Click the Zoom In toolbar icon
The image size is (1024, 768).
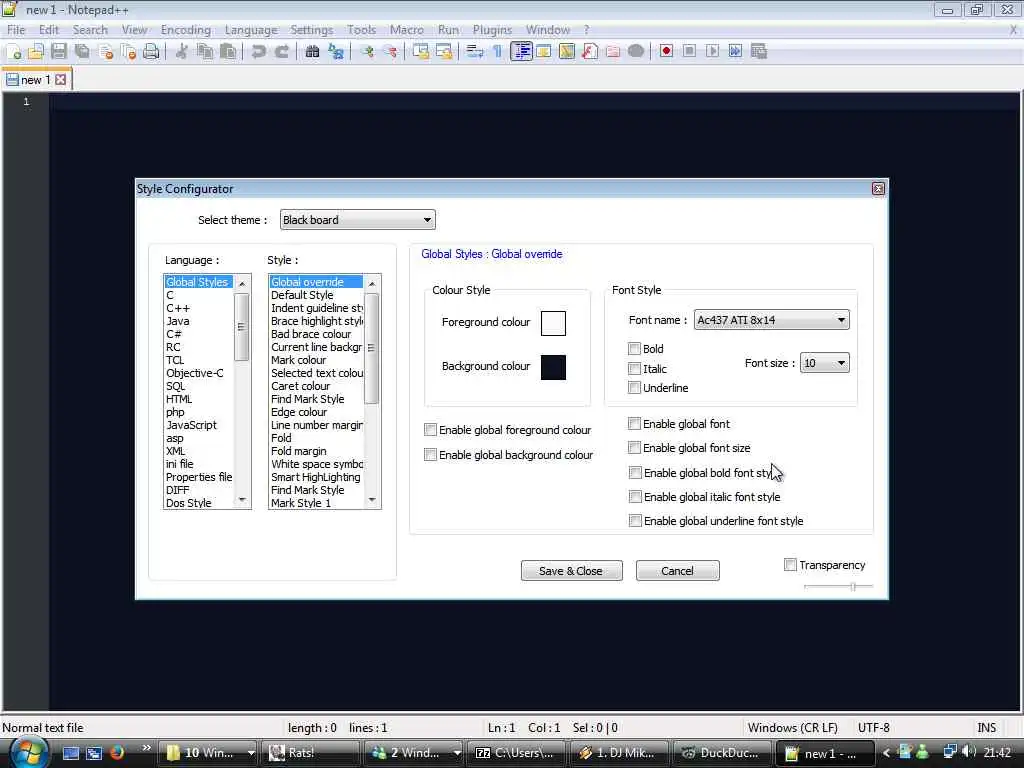[367, 52]
